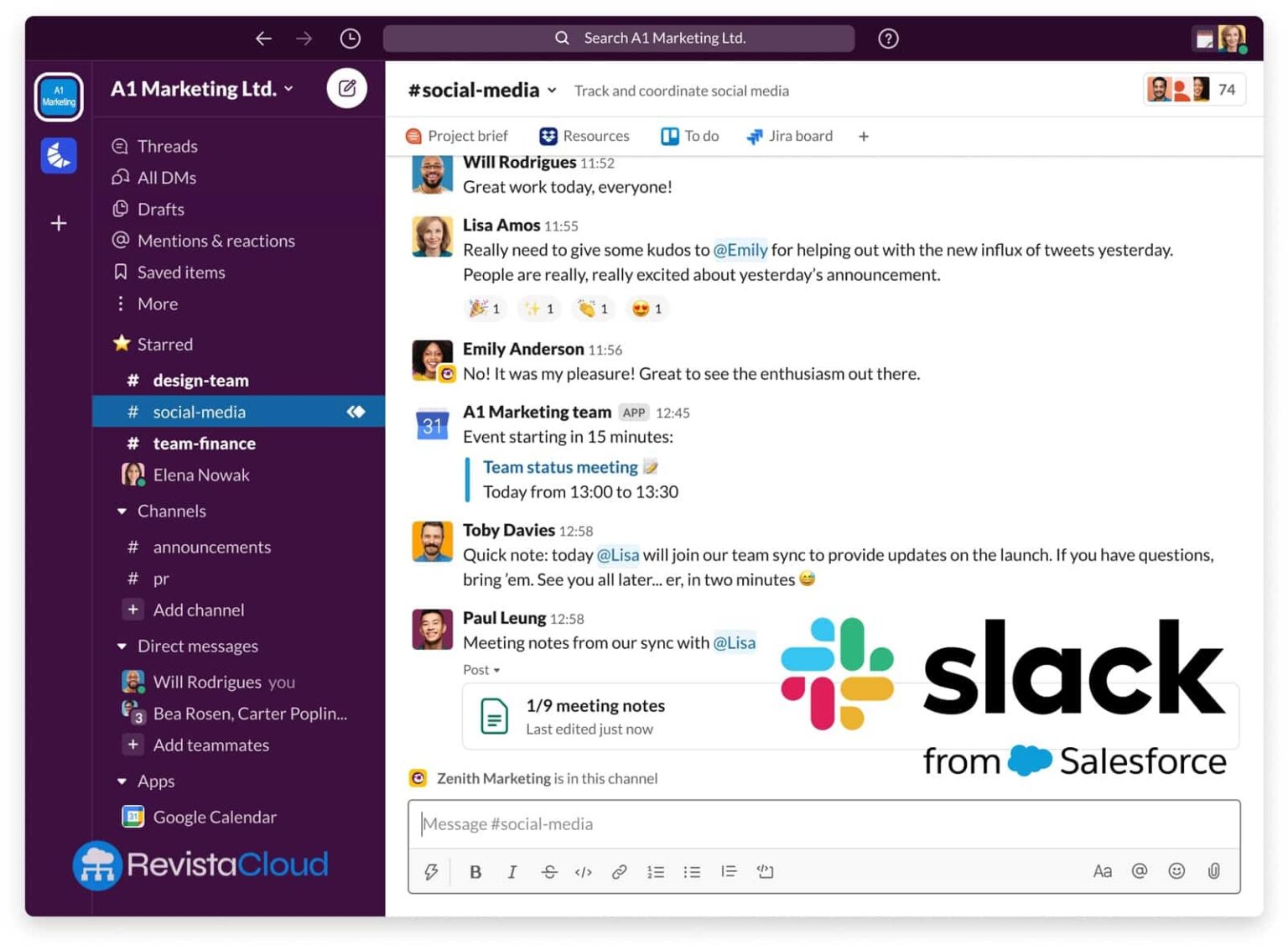Open the history clock icon in the top bar
This screenshot has height=950, width=1288.
point(350,38)
